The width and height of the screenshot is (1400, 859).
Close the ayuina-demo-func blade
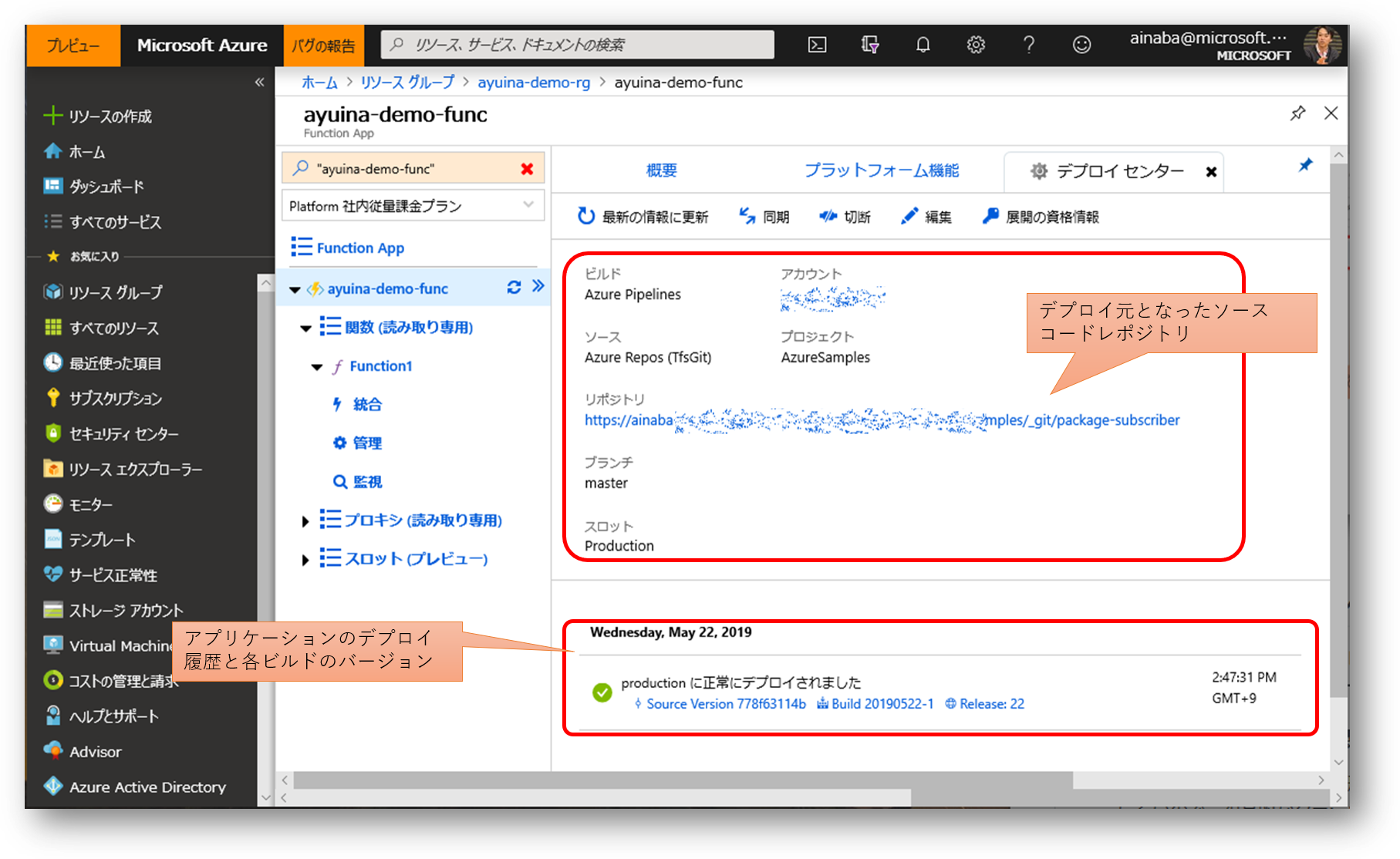[1331, 113]
